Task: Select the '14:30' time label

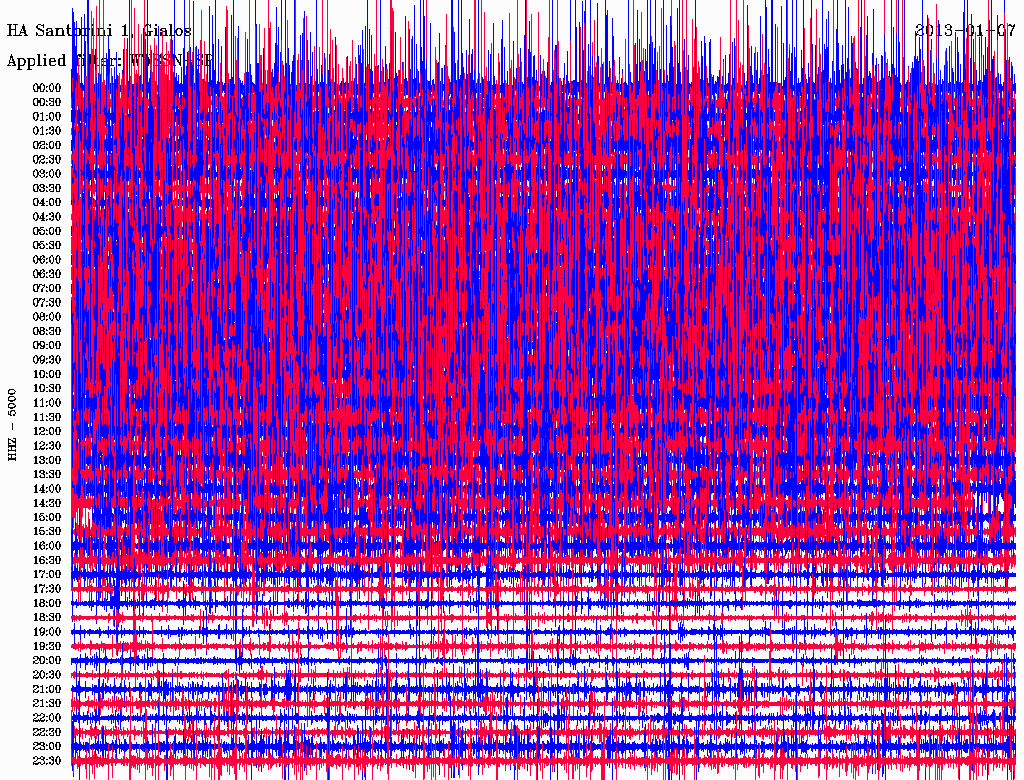Action: click(47, 504)
